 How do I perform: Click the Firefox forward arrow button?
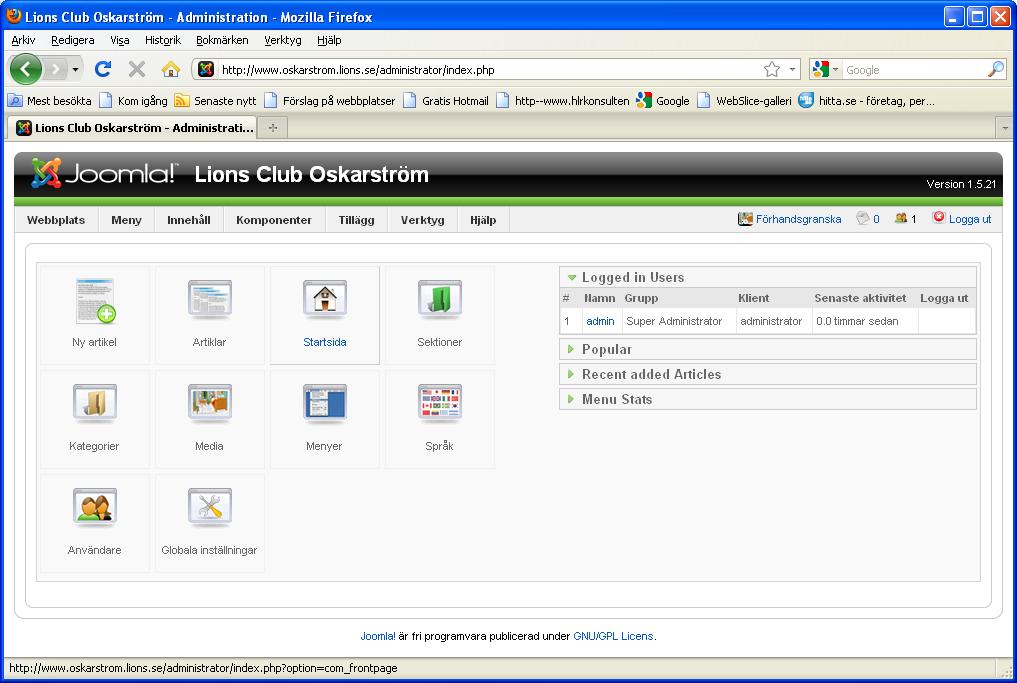[x=56, y=69]
